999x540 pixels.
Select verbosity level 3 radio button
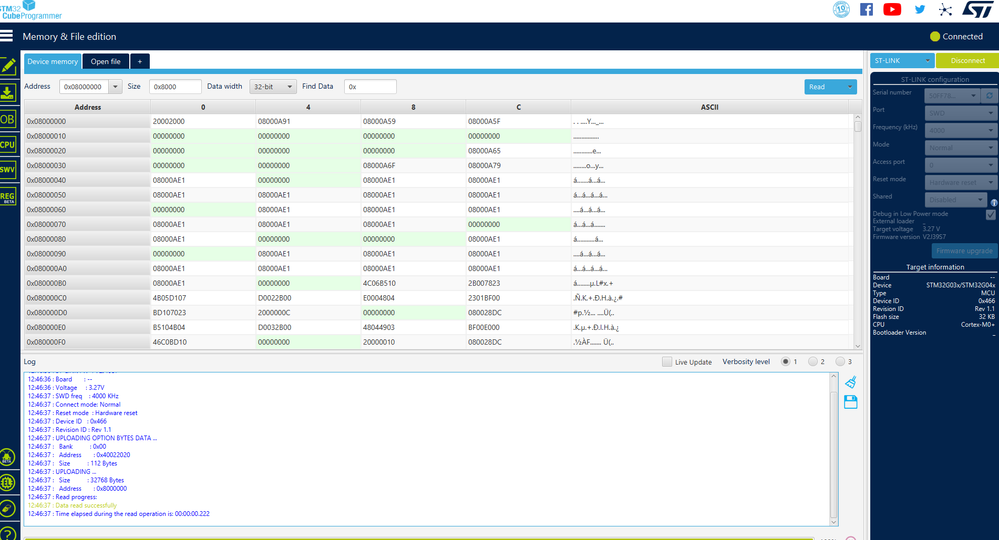(x=840, y=362)
